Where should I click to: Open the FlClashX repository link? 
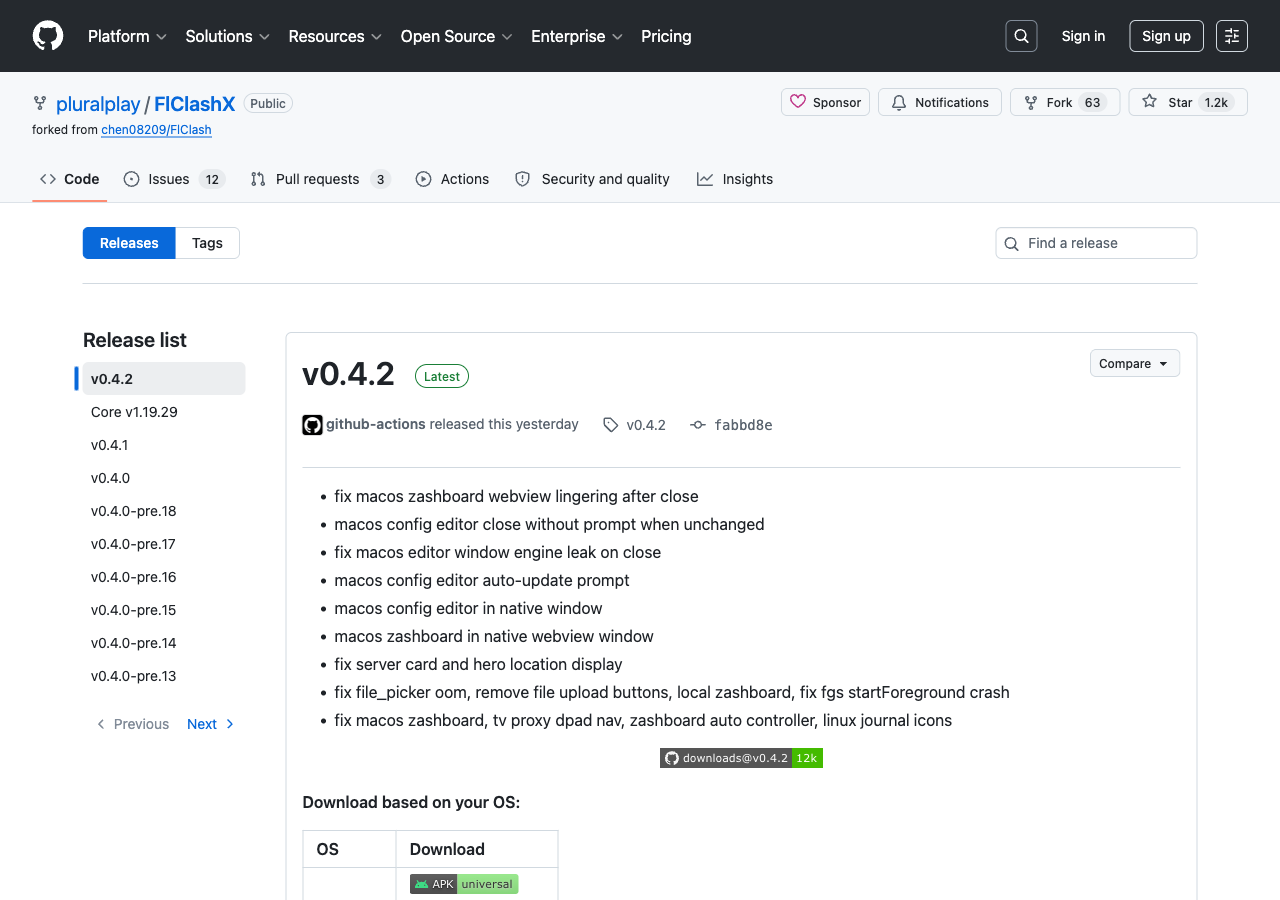(195, 104)
